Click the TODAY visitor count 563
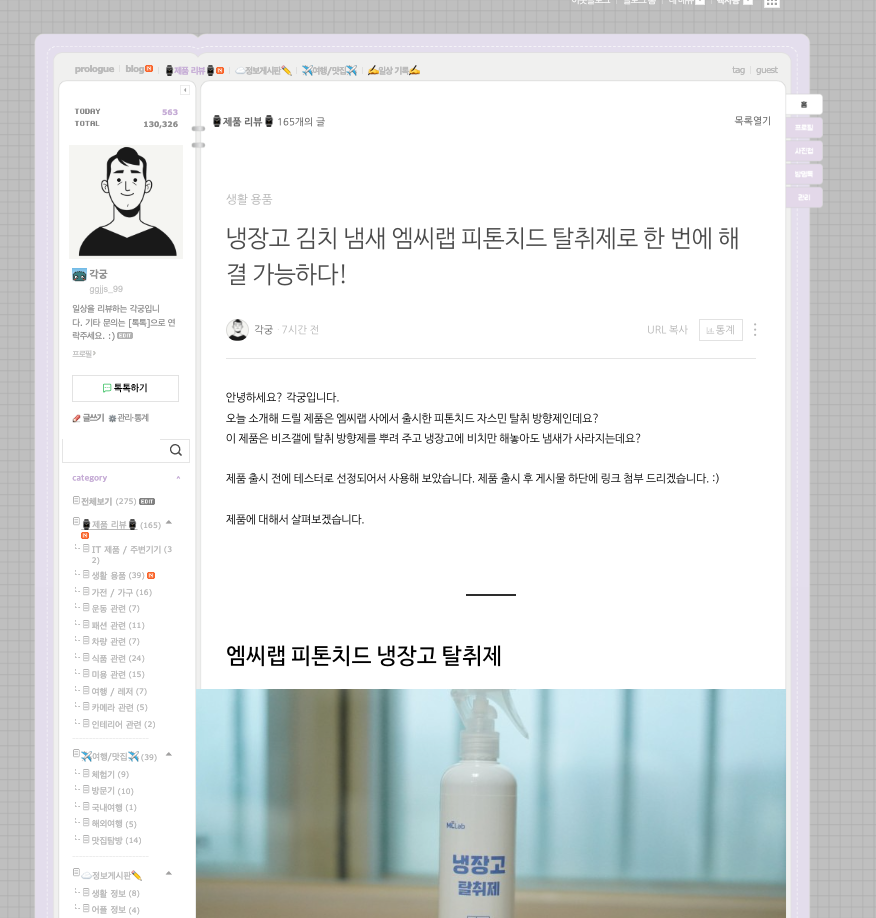Viewport: 876px width, 918px height. [x=170, y=112]
